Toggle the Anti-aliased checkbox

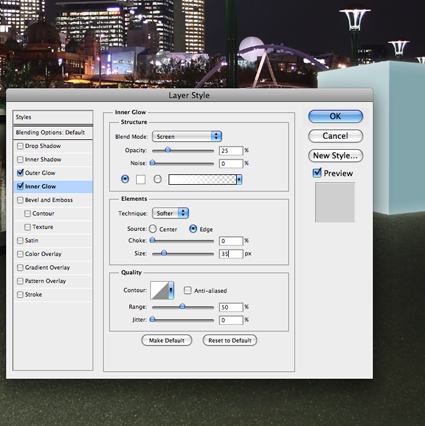(188, 290)
